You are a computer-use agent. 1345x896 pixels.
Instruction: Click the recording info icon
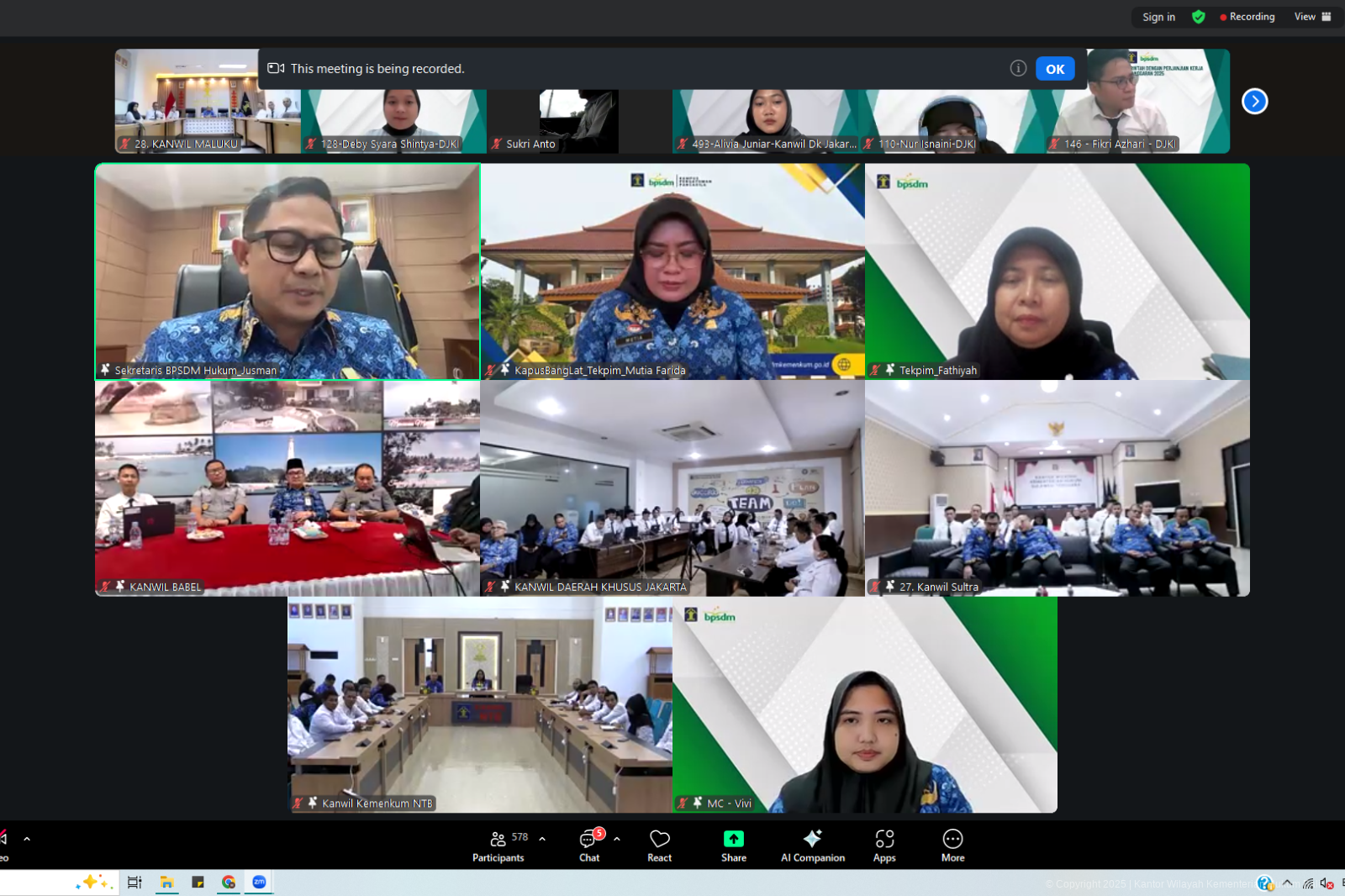(x=1018, y=69)
